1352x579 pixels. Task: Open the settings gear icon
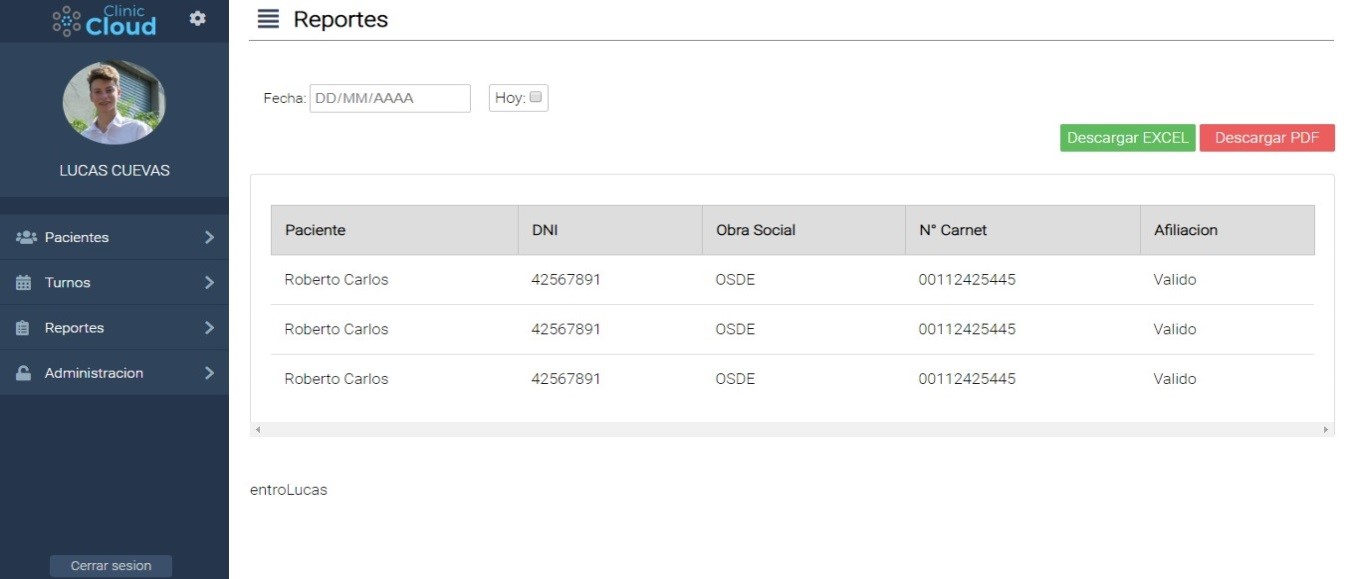198,19
